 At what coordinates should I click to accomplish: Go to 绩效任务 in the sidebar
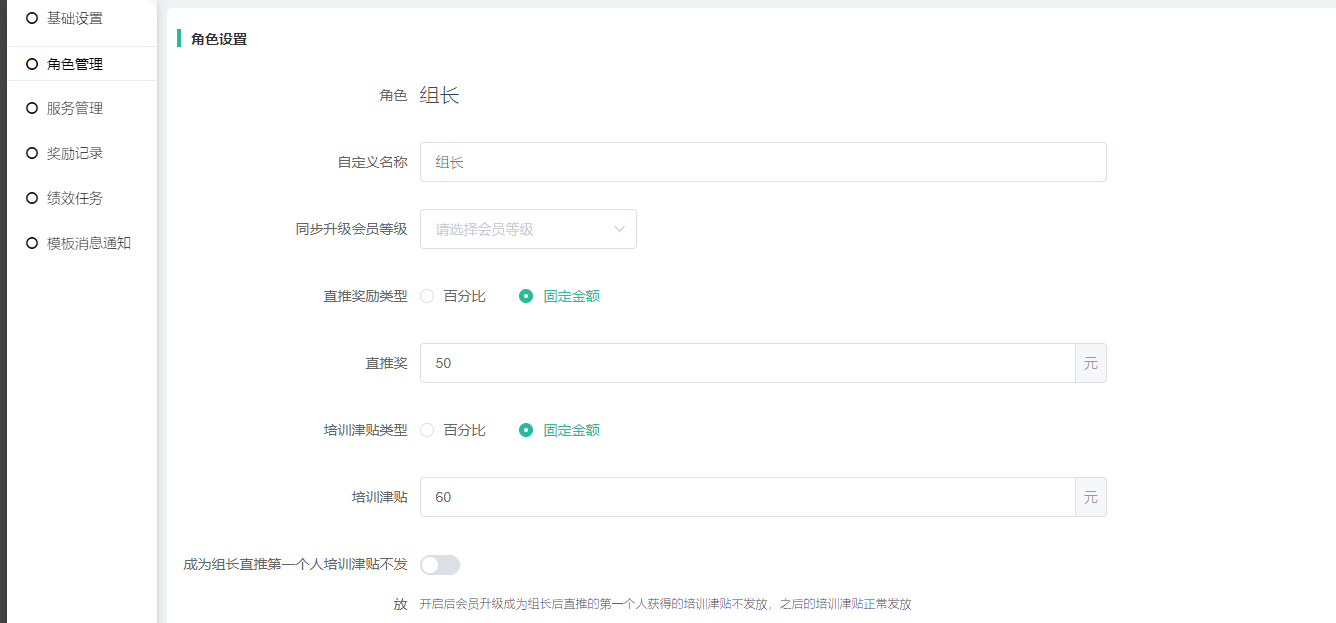(75, 198)
